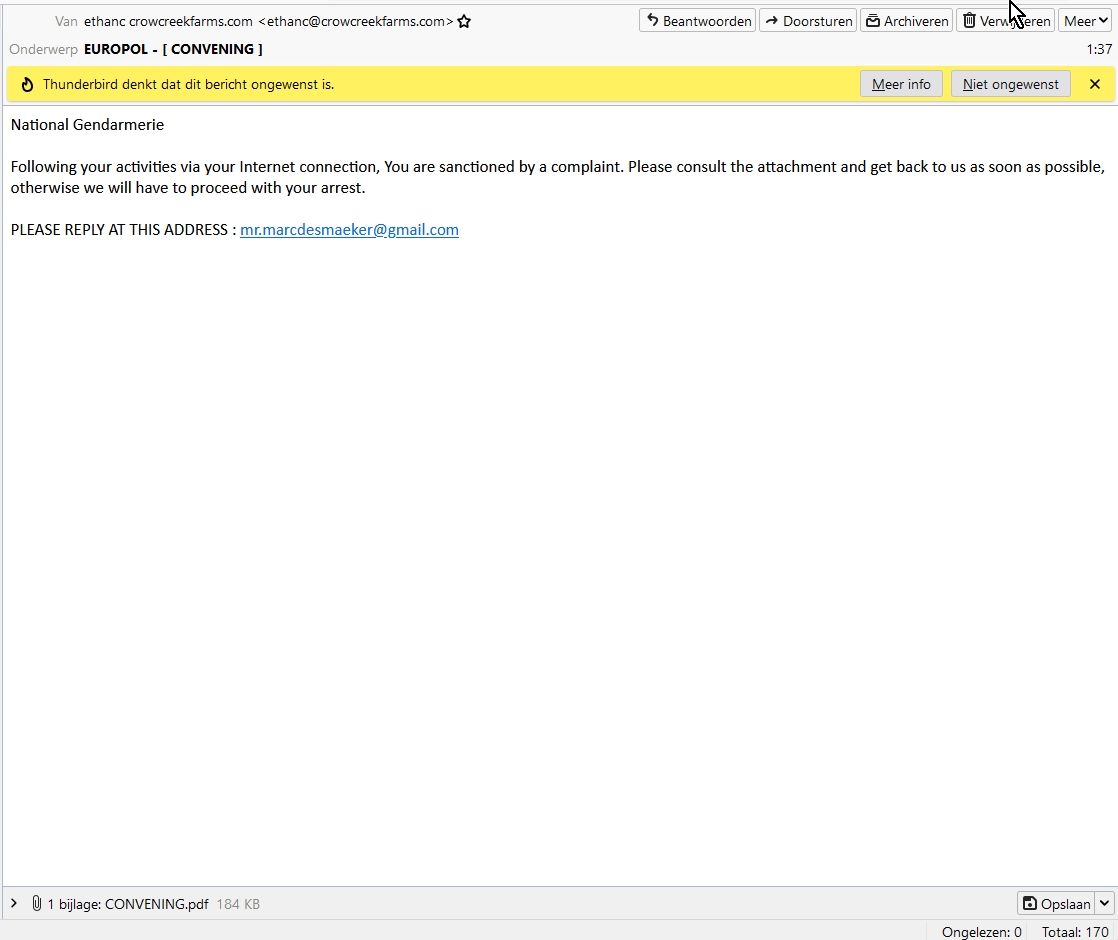Screen dimensions: 1118x940
Task: Open the mr.marcdesmaeker@gmail.com link
Action: pos(349,230)
